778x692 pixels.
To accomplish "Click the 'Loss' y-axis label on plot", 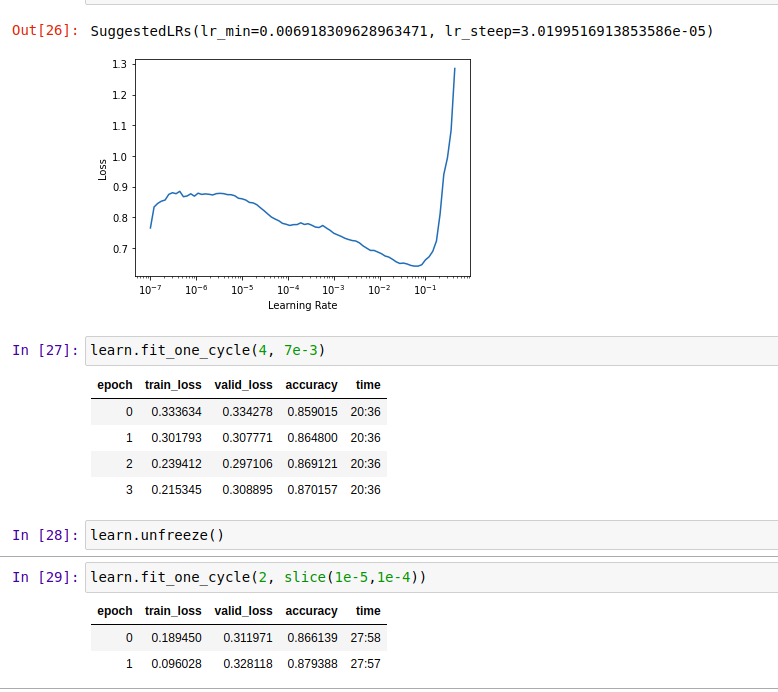I will click(x=102, y=168).
